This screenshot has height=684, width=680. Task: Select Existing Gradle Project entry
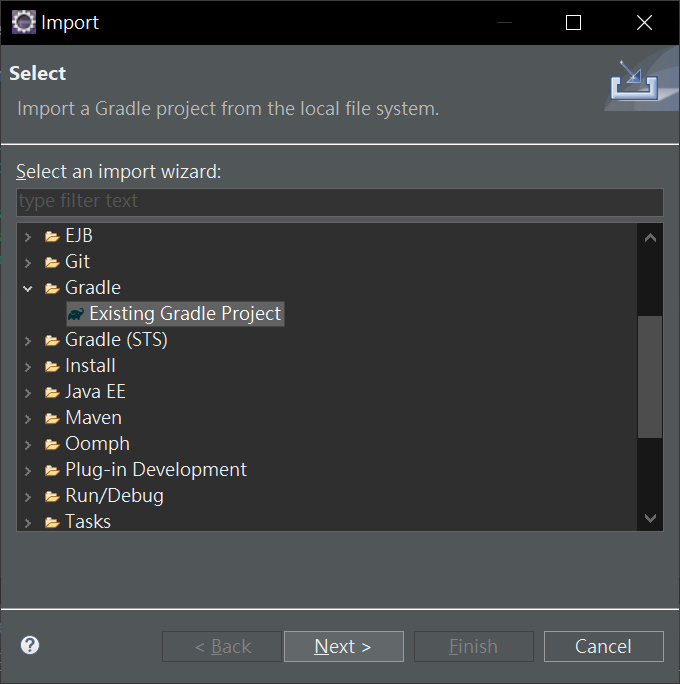(185, 314)
